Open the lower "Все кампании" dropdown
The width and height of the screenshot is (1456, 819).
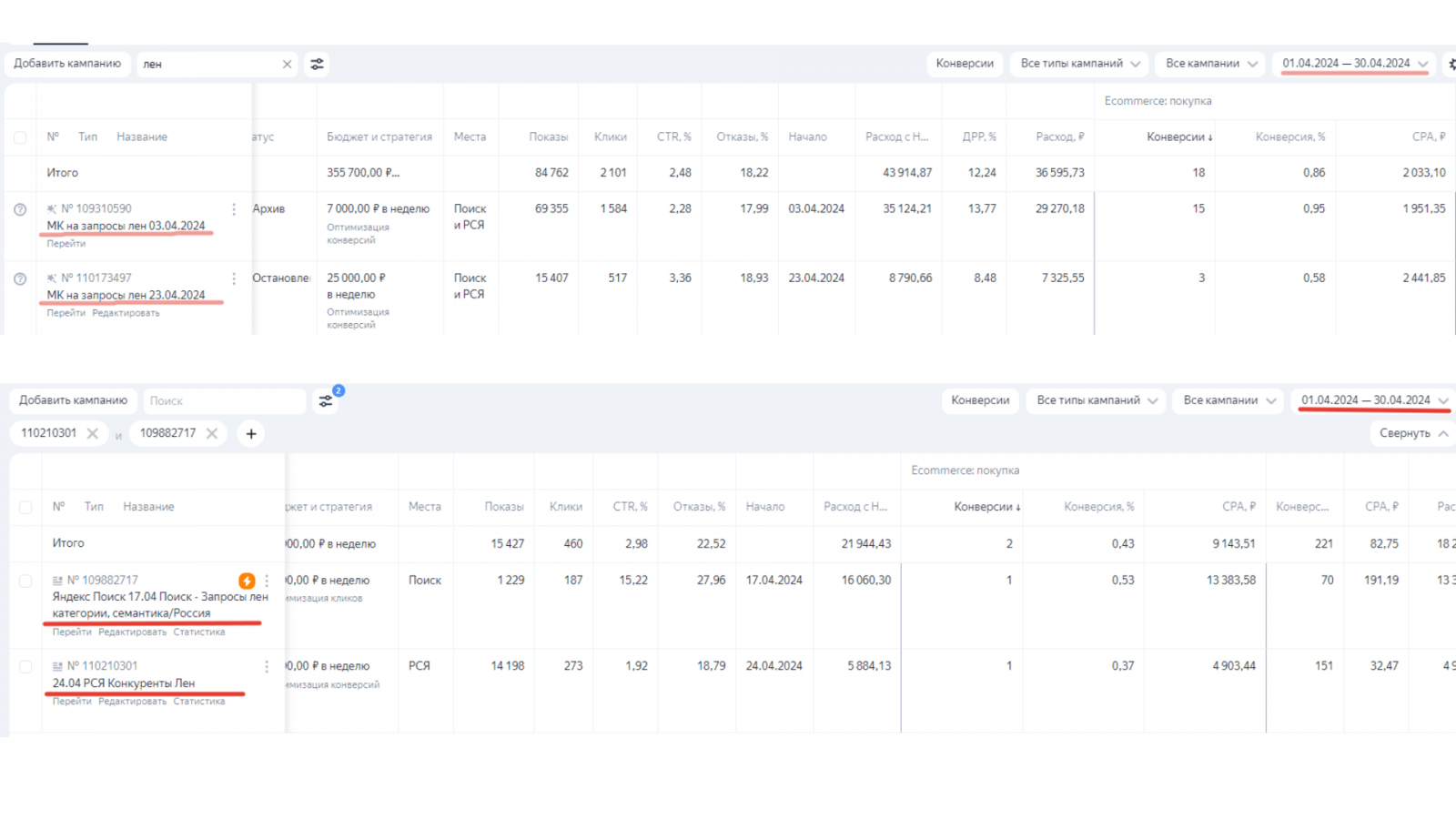tap(1229, 400)
